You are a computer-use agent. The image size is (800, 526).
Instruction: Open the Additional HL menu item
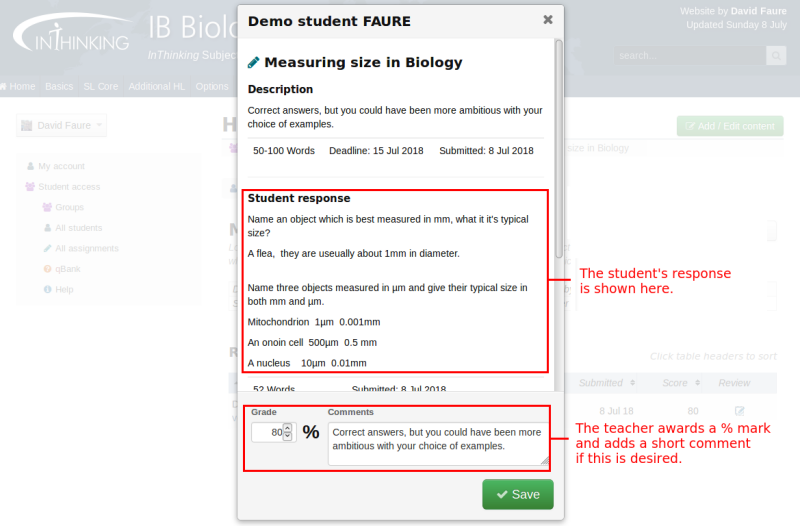[x=157, y=87]
